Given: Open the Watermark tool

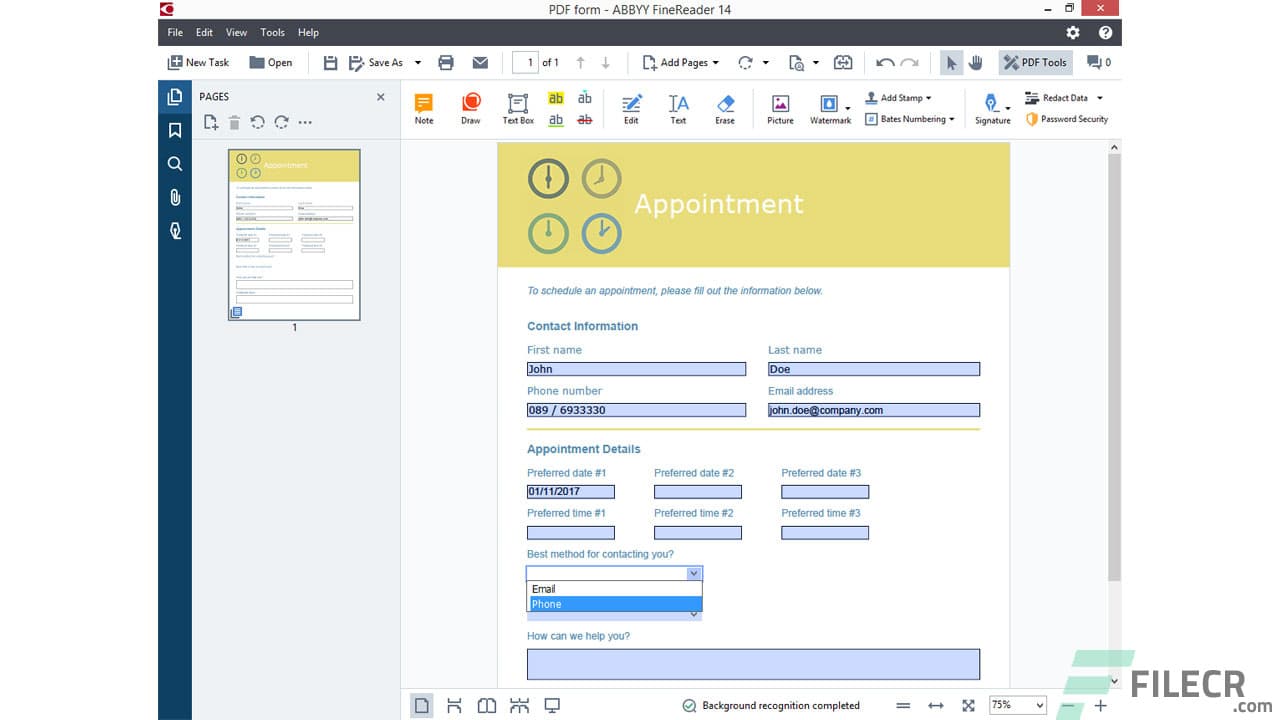Looking at the screenshot, I should [830, 107].
